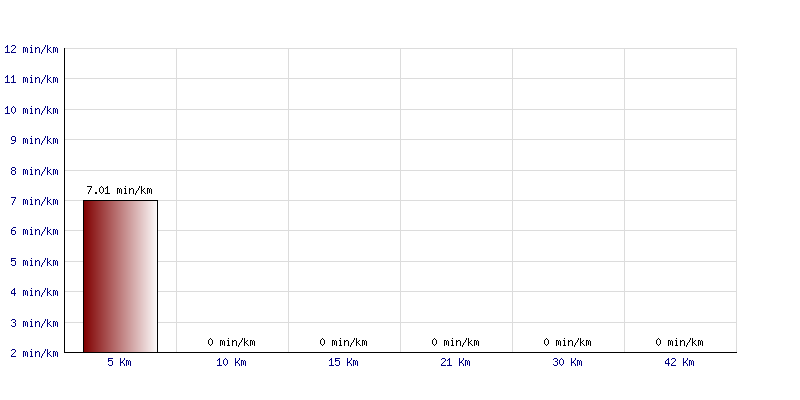Click the 7 min/km y-axis label
Image resolution: width=800 pixels, height=400 pixels.
coord(34,202)
